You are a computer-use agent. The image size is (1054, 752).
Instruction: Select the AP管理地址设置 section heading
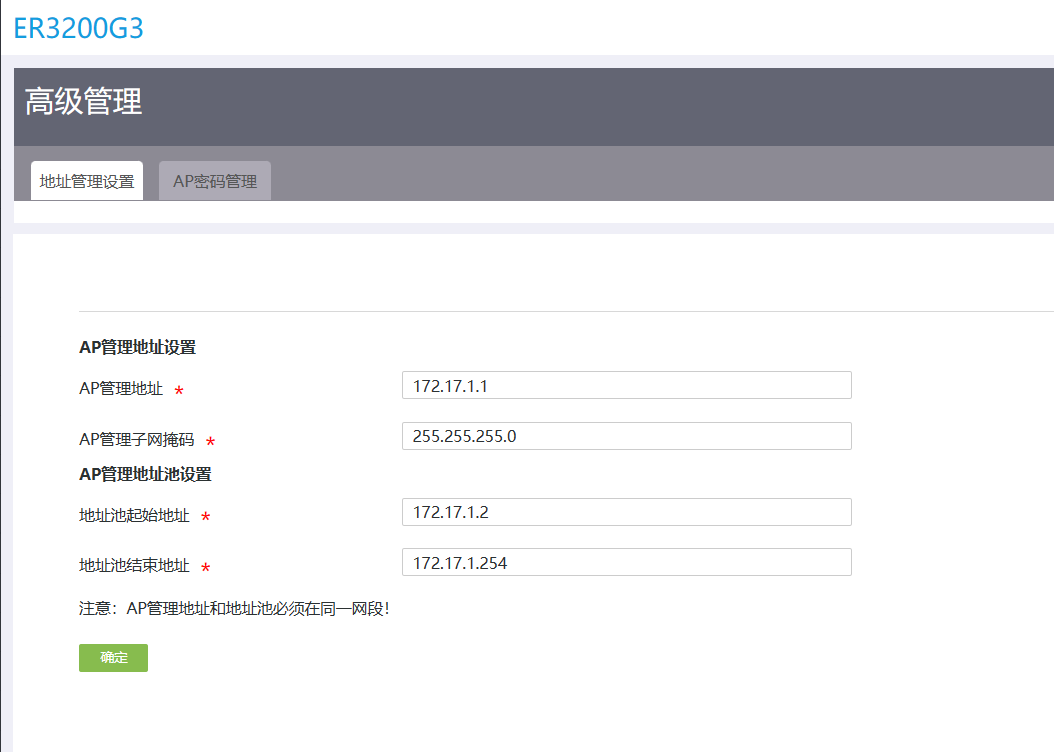137,347
